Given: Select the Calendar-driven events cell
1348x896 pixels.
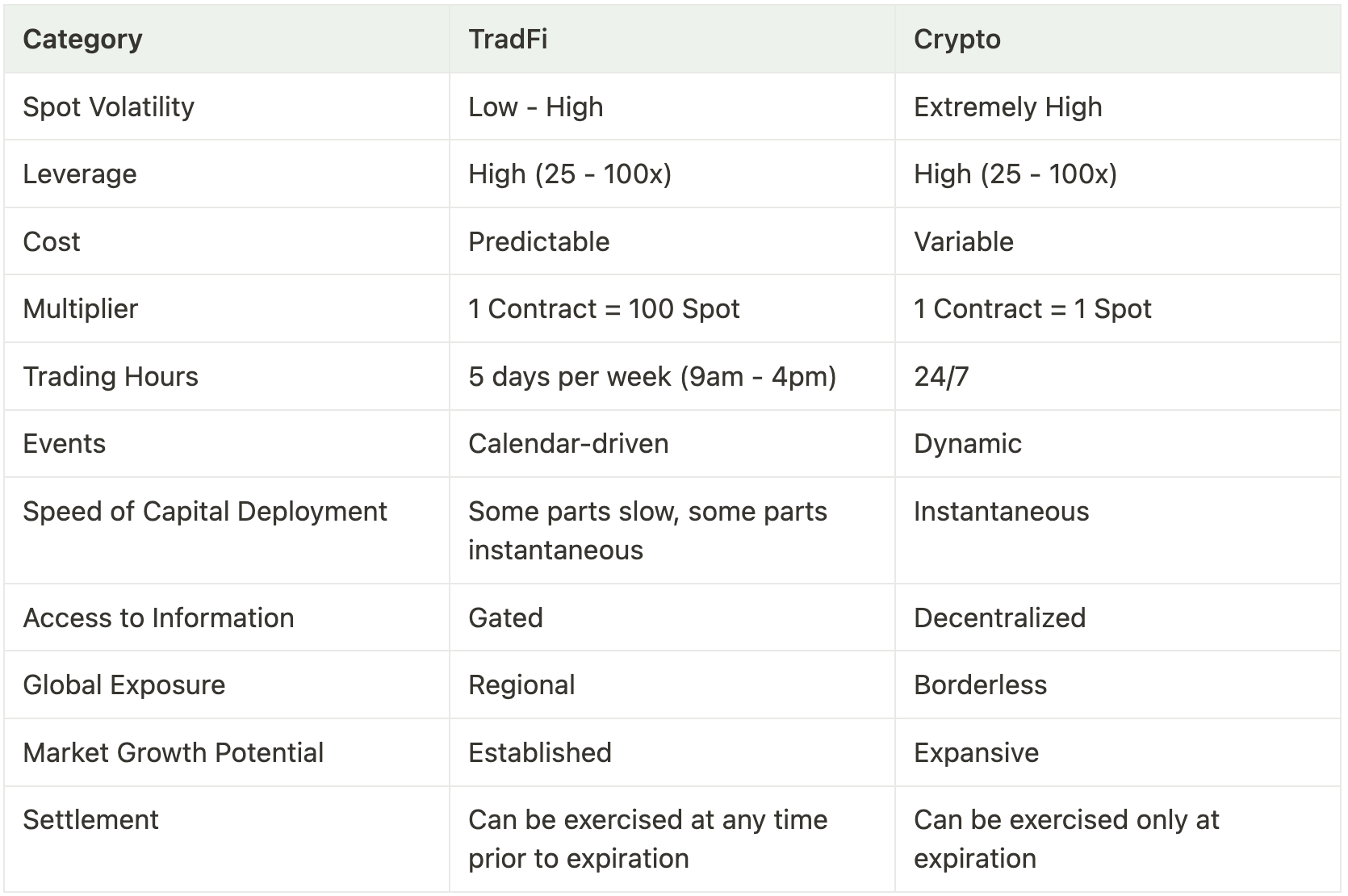Looking at the screenshot, I should coord(568,444).
